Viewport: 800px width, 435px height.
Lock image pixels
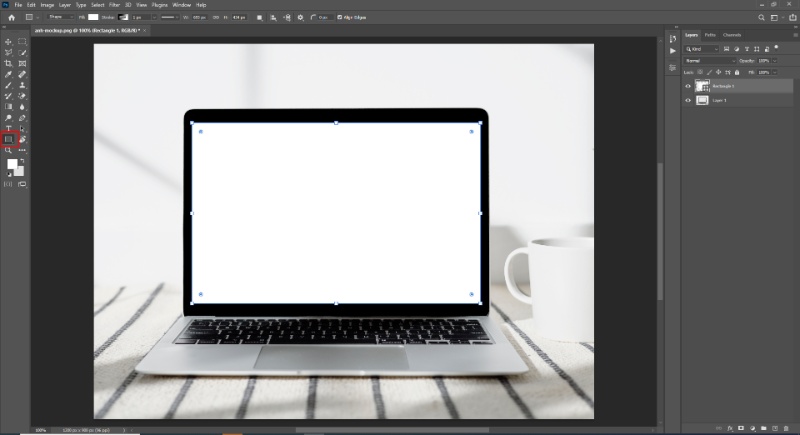pyautogui.click(x=709, y=72)
